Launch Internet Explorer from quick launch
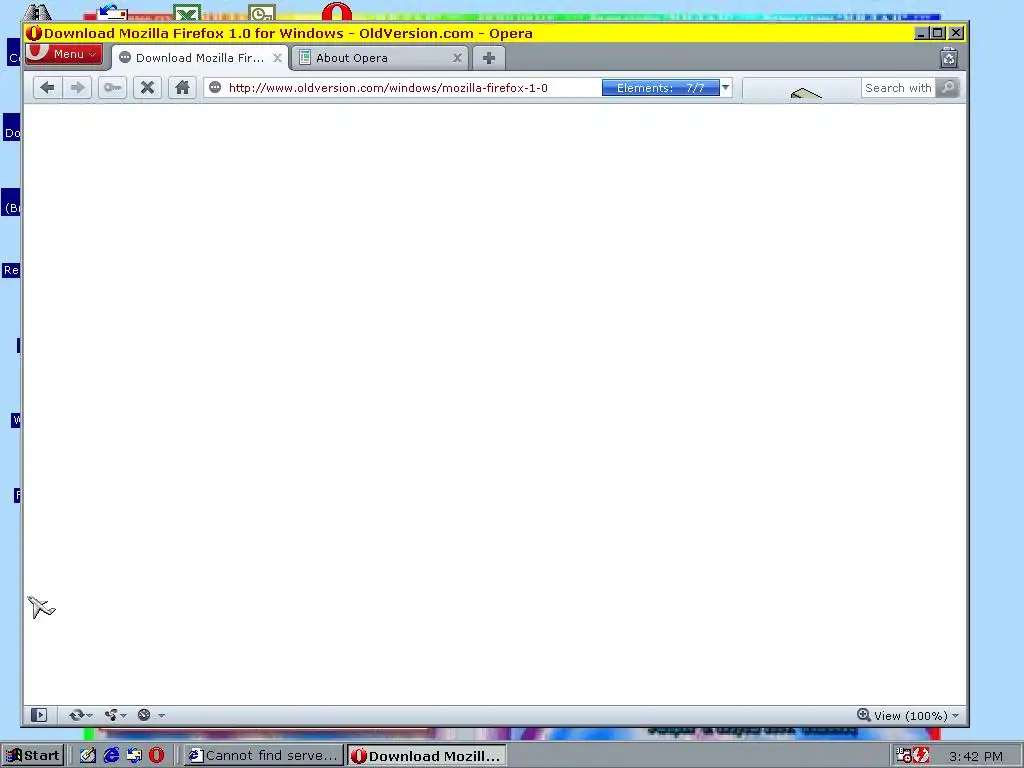The image size is (1024, 768). [111, 756]
